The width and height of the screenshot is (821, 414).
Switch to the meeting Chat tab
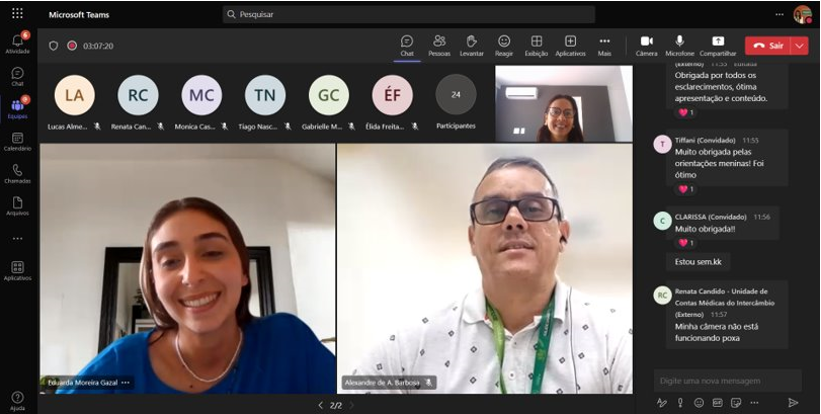(x=407, y=44)
